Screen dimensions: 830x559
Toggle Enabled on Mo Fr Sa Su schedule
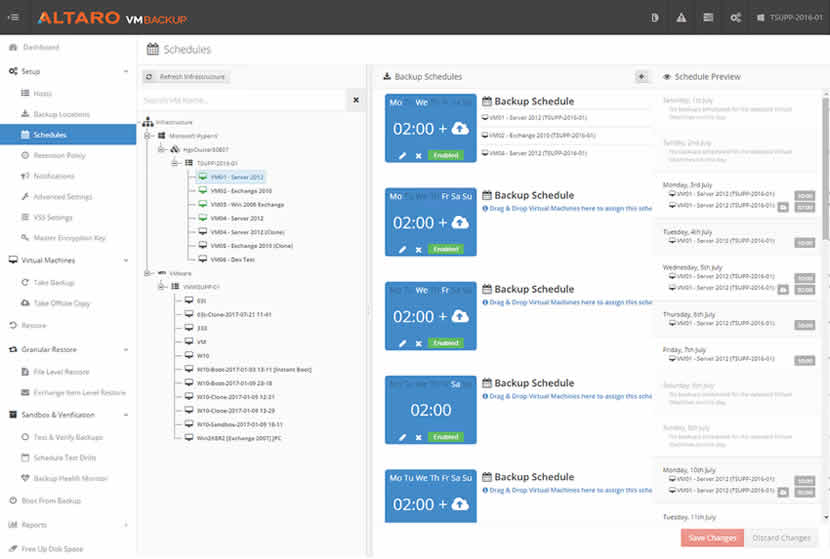(446, 249)
